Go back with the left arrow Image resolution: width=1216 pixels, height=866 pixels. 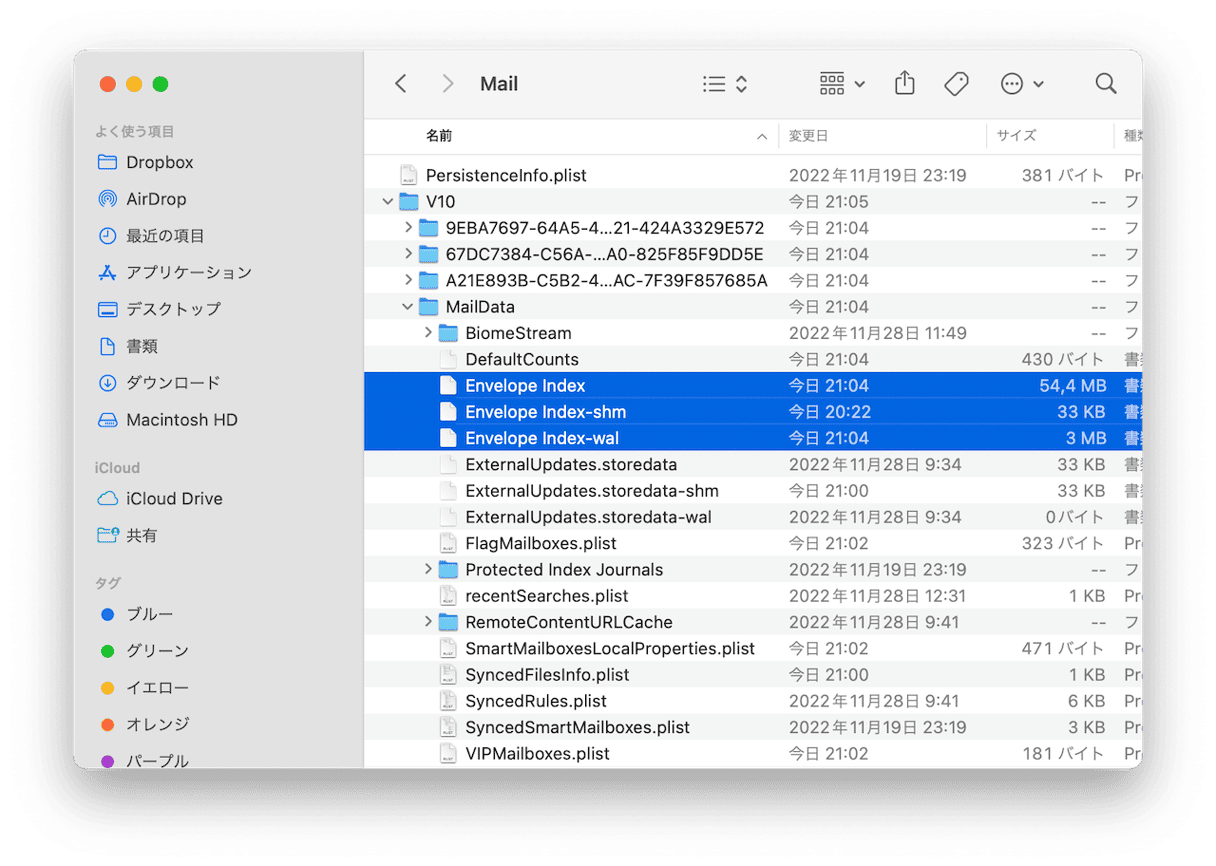[x=401, y=84]
